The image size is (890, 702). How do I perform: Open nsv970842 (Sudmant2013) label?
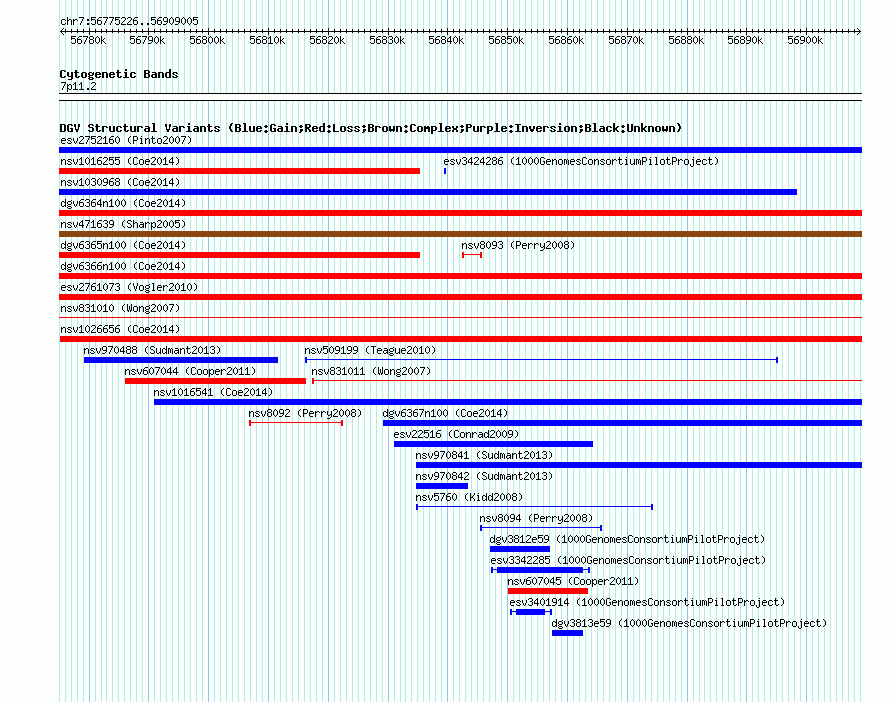[x=484, y=476]
